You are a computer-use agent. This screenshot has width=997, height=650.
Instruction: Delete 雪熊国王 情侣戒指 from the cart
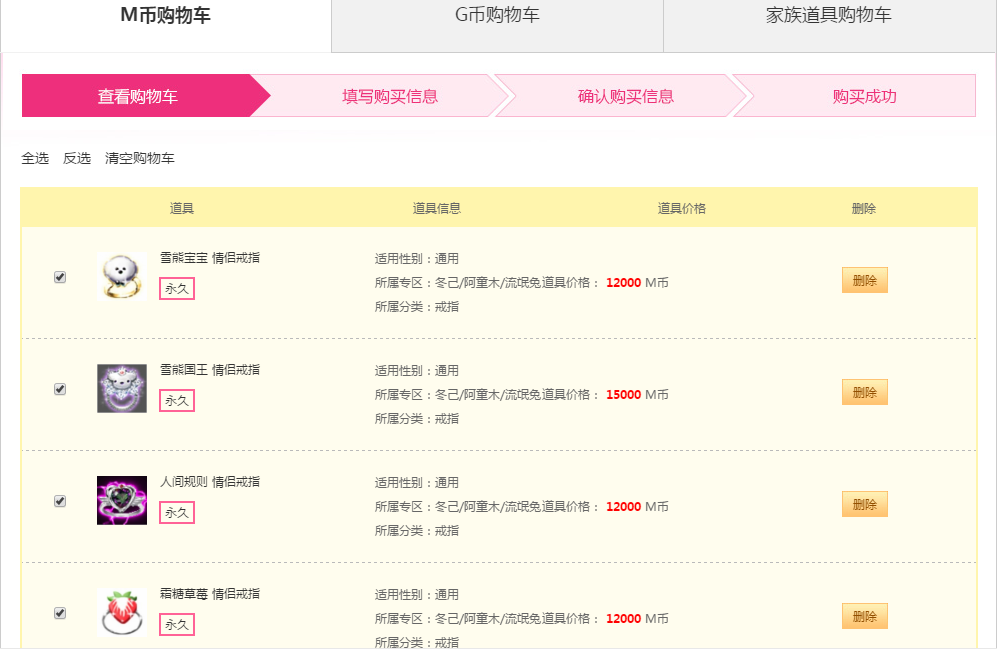pos(865,392)
